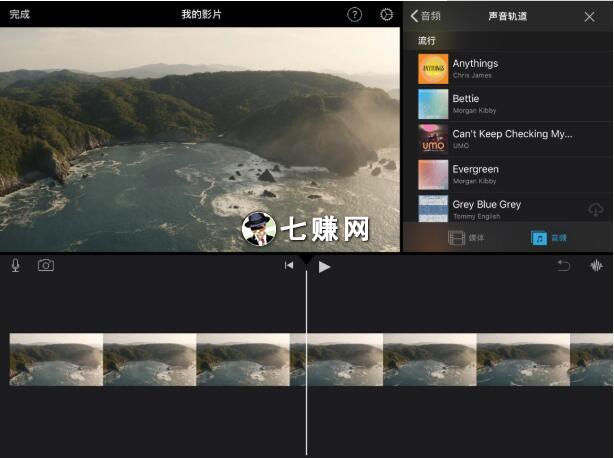Switch to the 音频 audio tab
Image resolution: width=614 pixels, height=458 pixels.
click(x=549, y=238)
